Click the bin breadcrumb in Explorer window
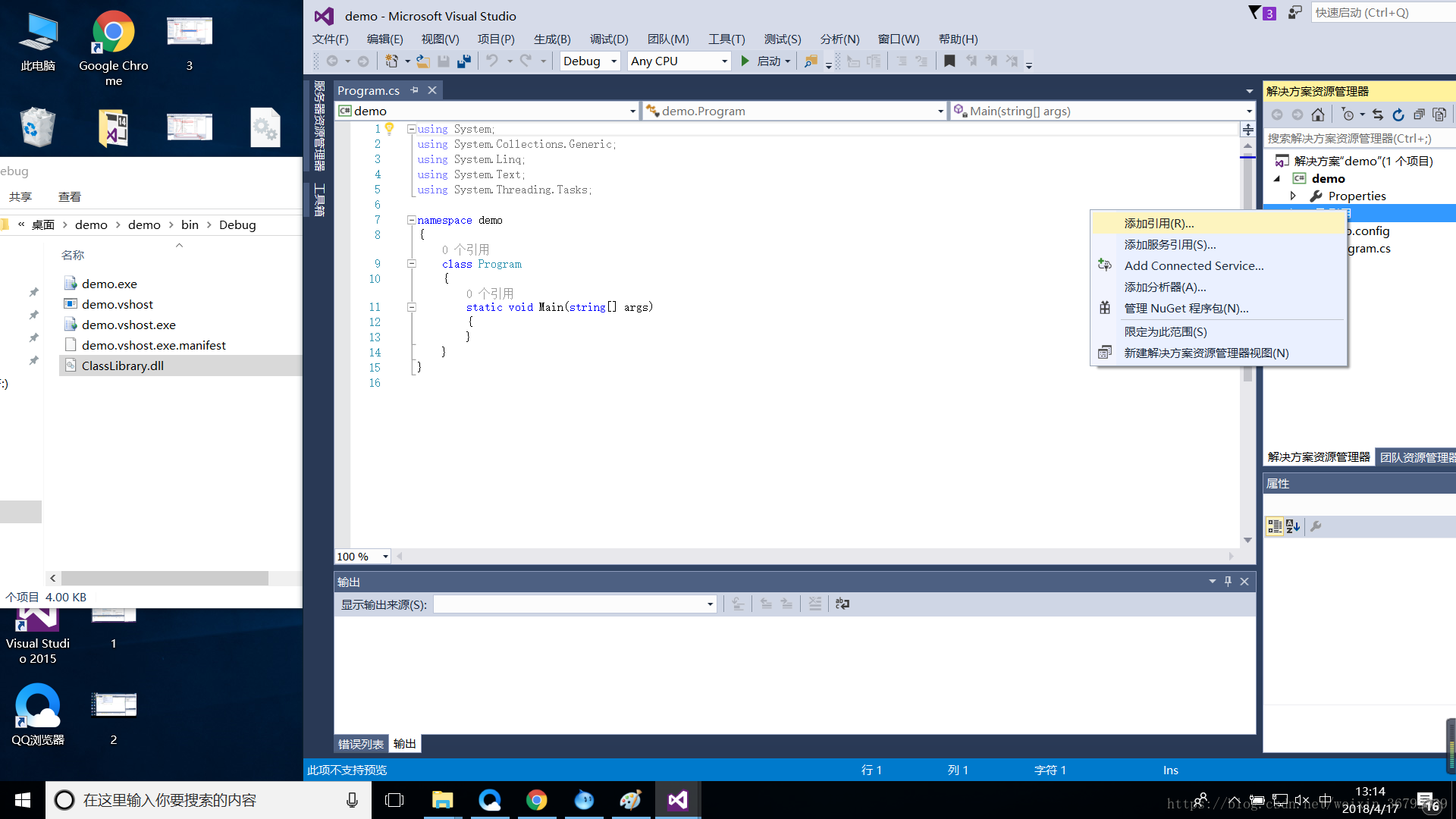 190,225
